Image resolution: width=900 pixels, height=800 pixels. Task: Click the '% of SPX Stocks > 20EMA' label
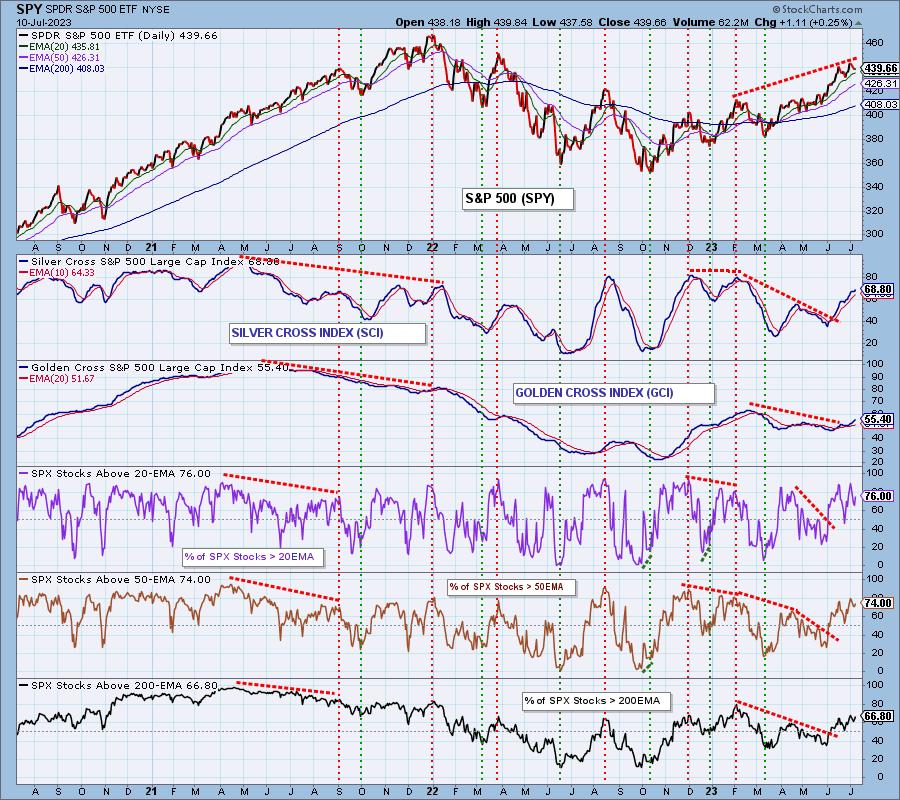click(253, 557)
